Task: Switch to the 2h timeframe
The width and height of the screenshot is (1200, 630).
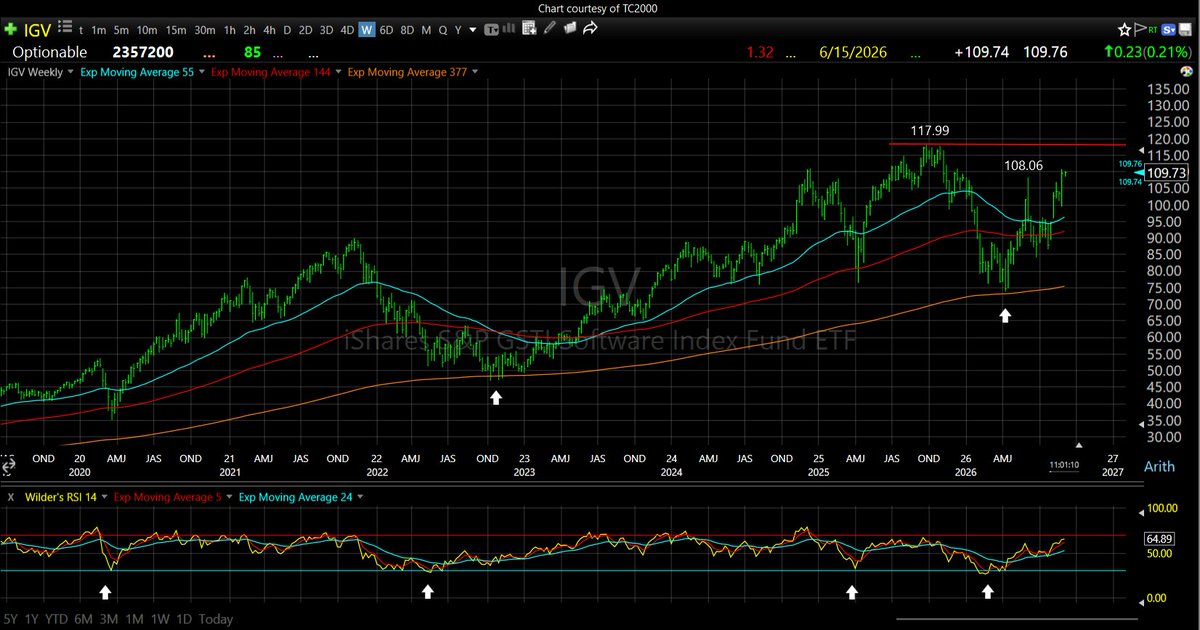Action: click(x=250, y=30)
